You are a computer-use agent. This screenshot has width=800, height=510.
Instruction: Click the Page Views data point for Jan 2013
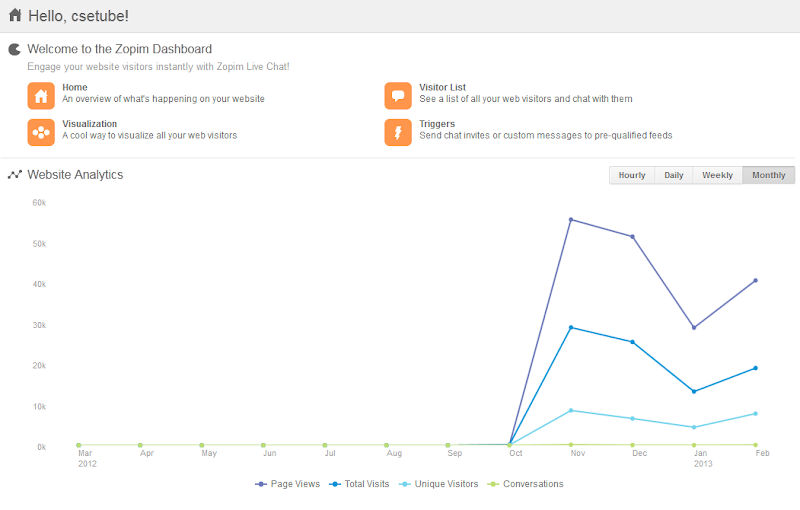coord(694,327)
